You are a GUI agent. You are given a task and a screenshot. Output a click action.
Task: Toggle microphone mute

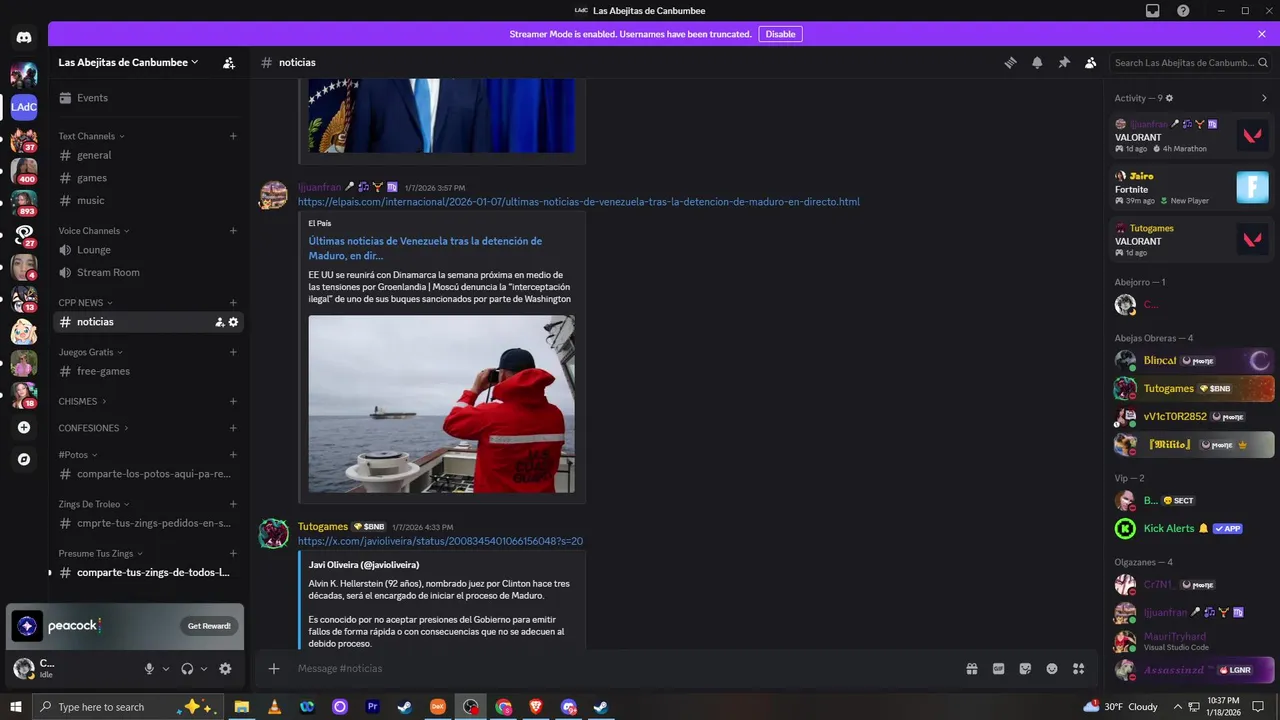[149, 669]
